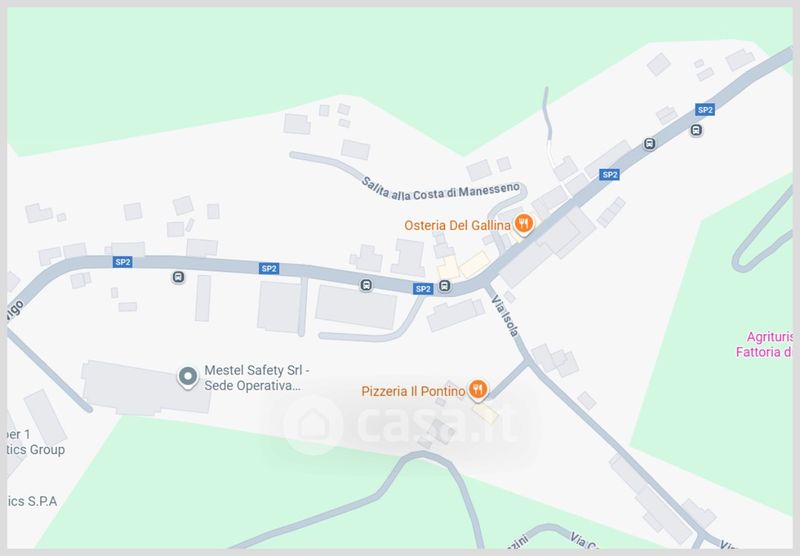Viewport: 800px width, 556px height.
Task: Click the bus stop left of the upper-right SP2 shield
Action: (x=649, y=143)
